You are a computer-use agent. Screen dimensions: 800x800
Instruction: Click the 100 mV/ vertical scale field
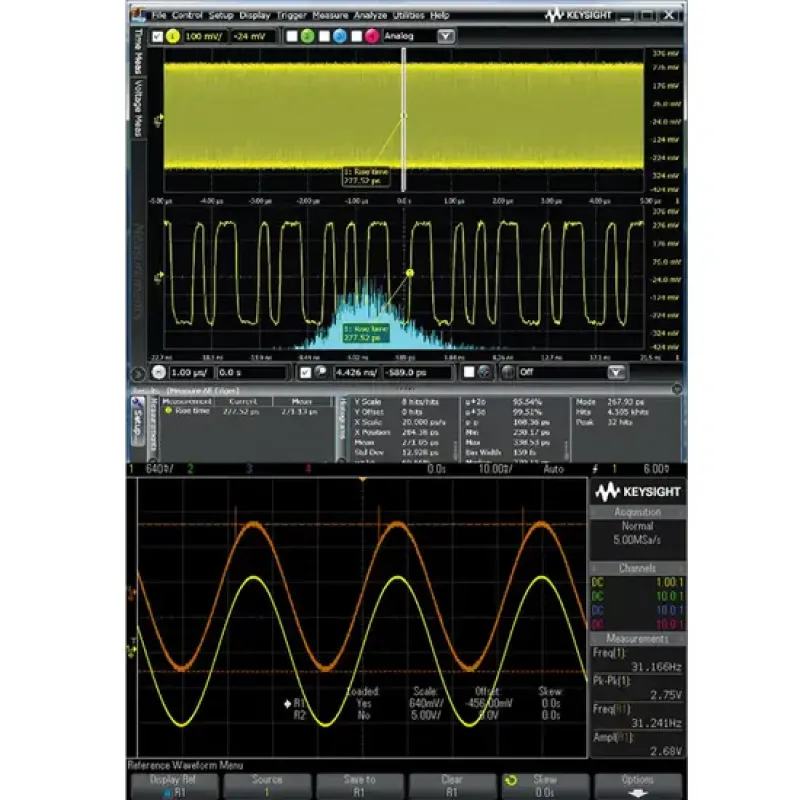(x=205, y=36)
